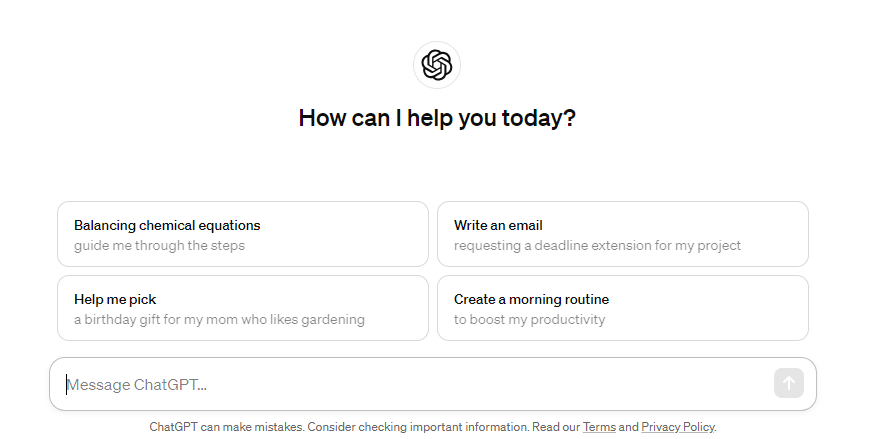Viewport: 871px width, 439px height.
Task: Click the 'ChatGPT can make mistakes' disclaimer text
Action: coord(227,427)
